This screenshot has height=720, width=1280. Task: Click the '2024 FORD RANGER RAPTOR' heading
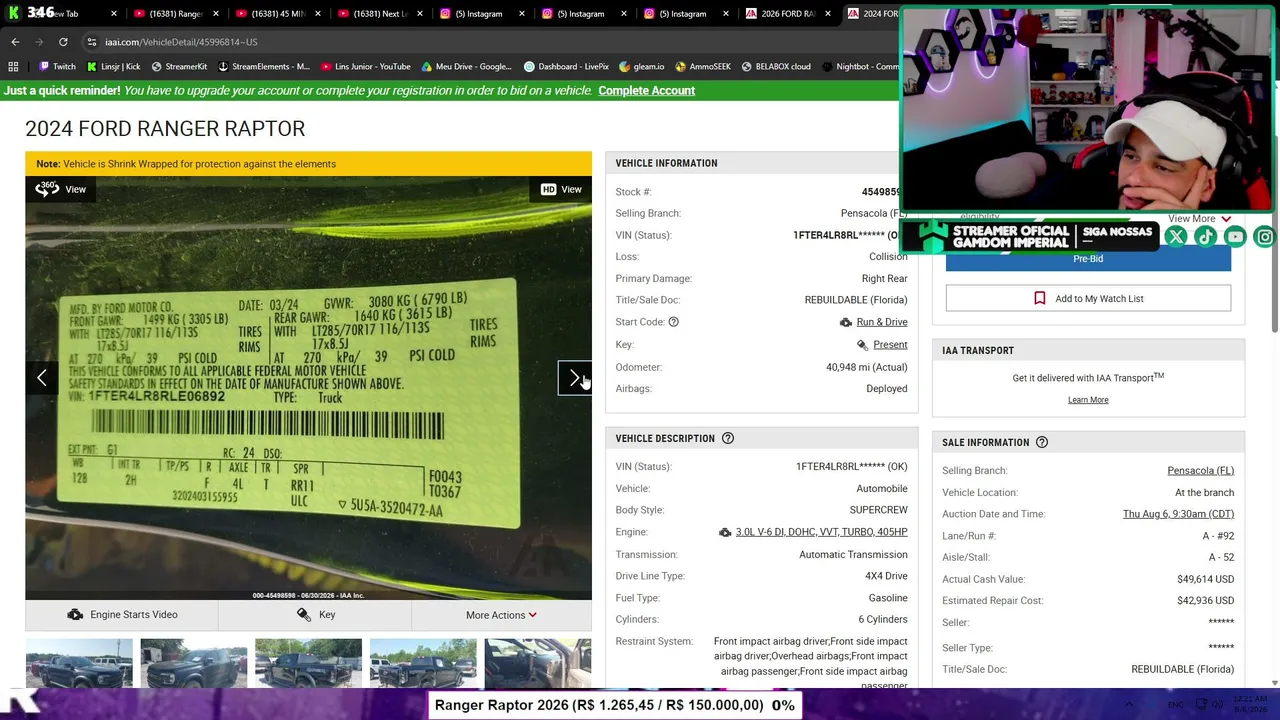pyautogui.click(x=165, y=129)
